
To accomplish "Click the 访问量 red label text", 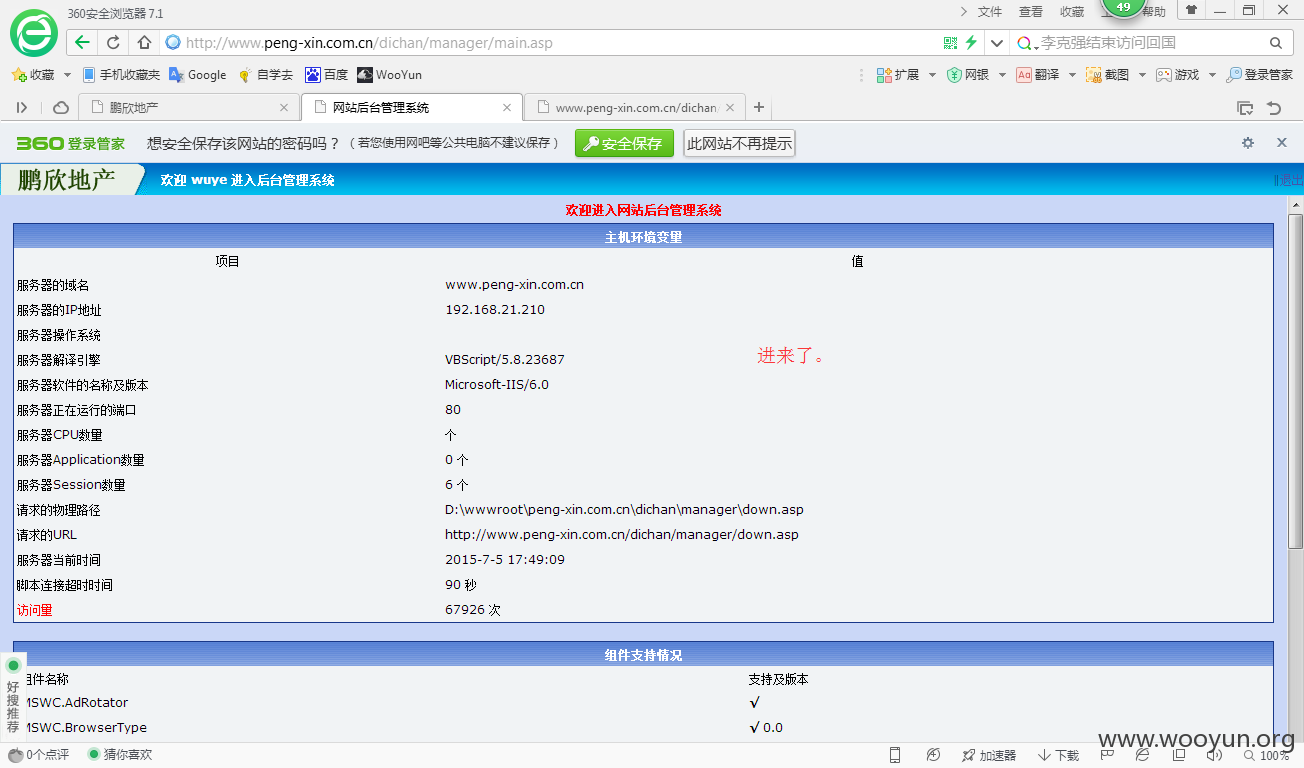I will (x=35, y=610).
